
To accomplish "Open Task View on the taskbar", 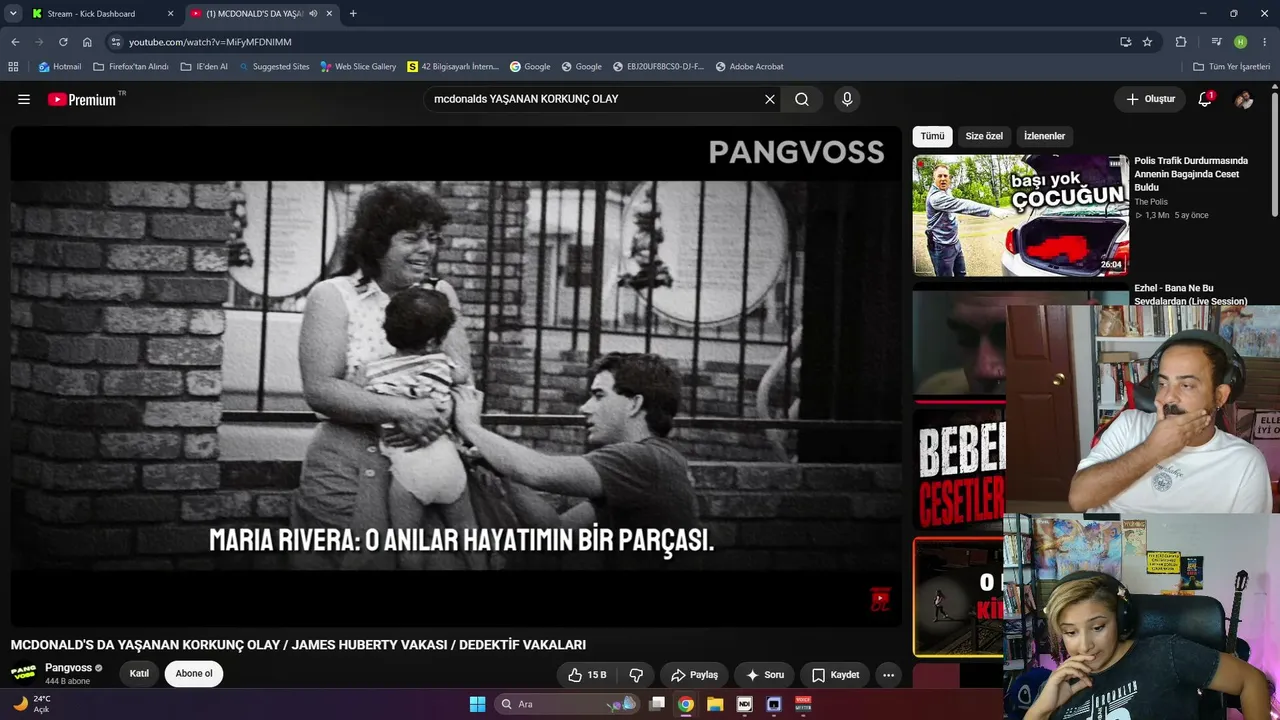I will point(657,704).
